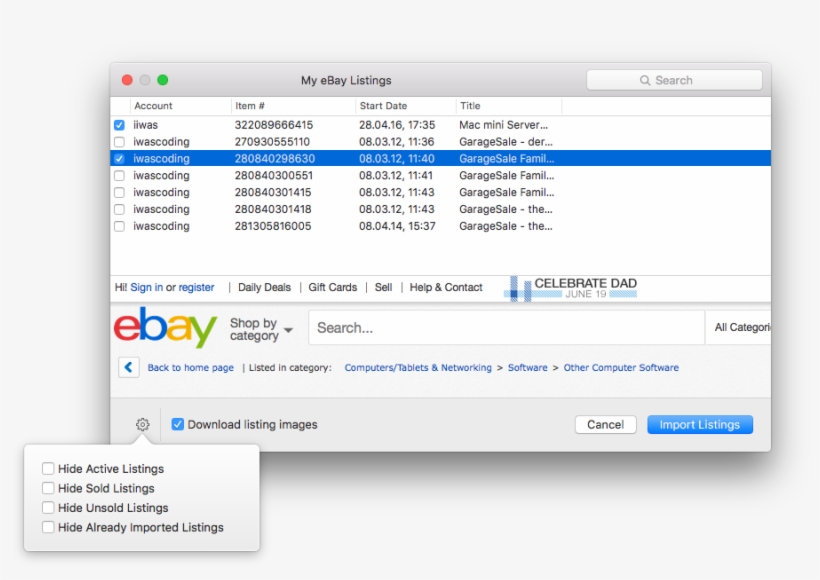Check Hide Sold Listings option
Screen dimensions: 820x580
[48, 489]
